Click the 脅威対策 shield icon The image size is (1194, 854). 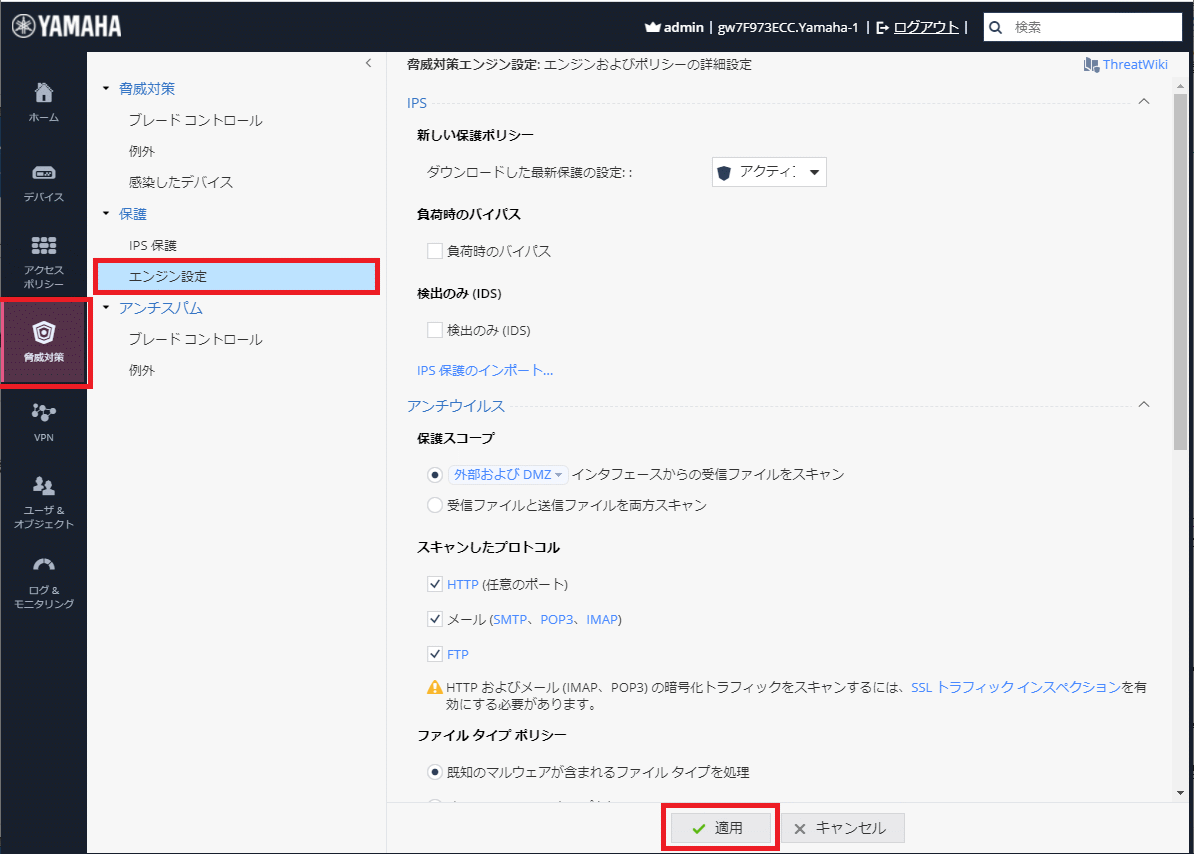[x=43, y=333]
